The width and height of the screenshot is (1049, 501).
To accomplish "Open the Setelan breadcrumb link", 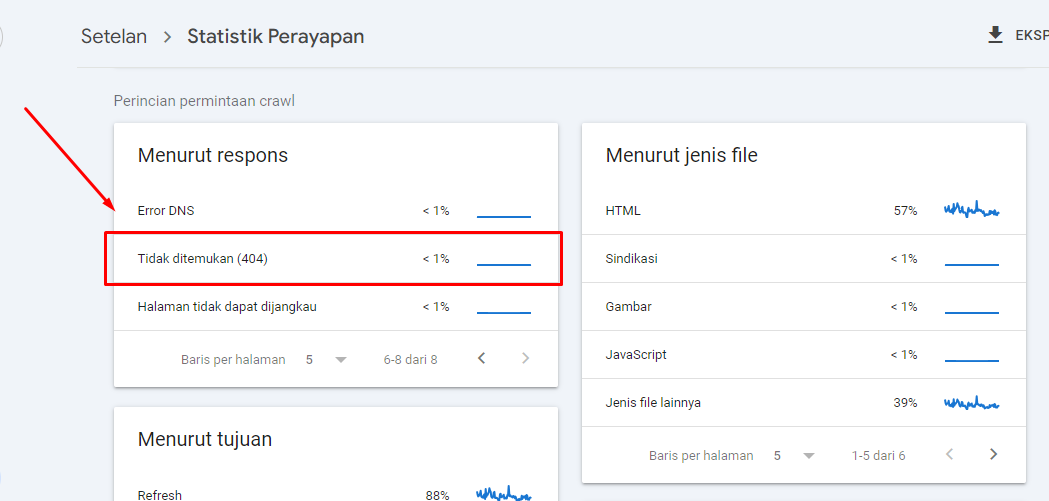I will pos(114,36).
